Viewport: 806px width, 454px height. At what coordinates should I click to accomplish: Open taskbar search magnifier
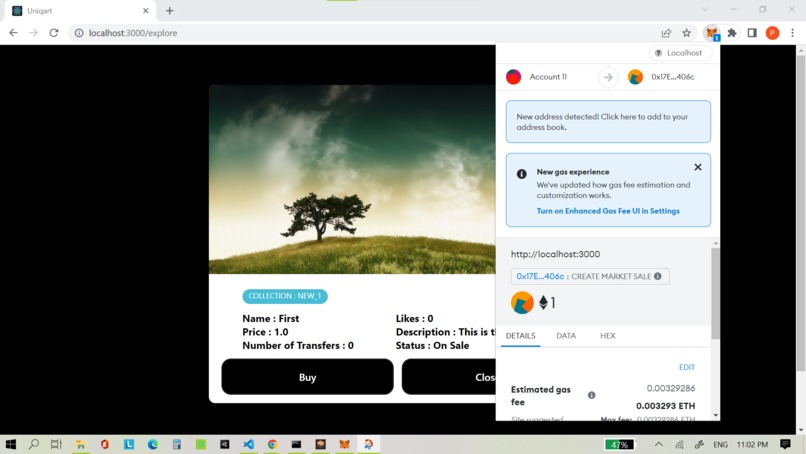(x=33, y=444)
